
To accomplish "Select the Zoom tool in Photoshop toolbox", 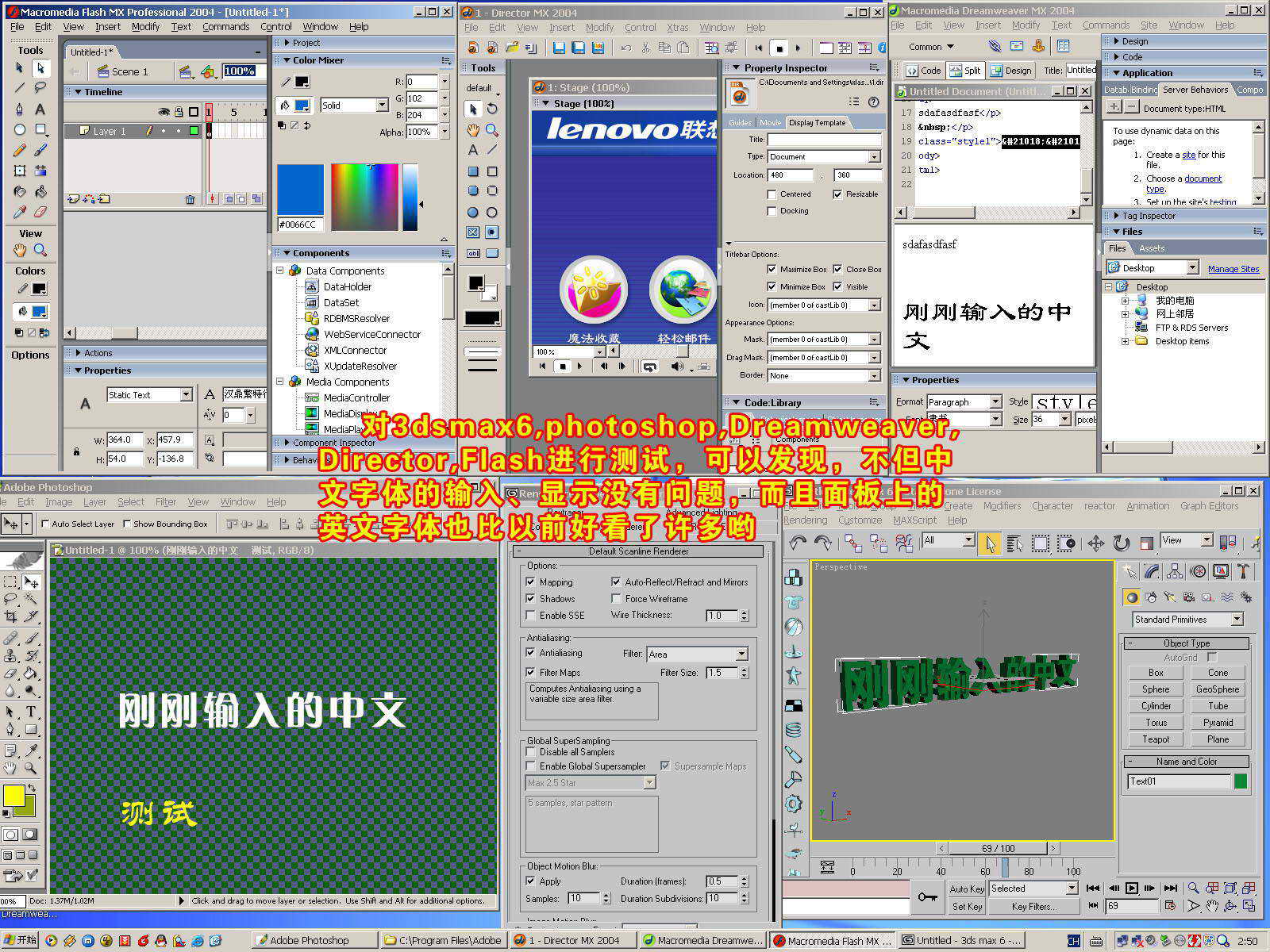I will [30, 768].
